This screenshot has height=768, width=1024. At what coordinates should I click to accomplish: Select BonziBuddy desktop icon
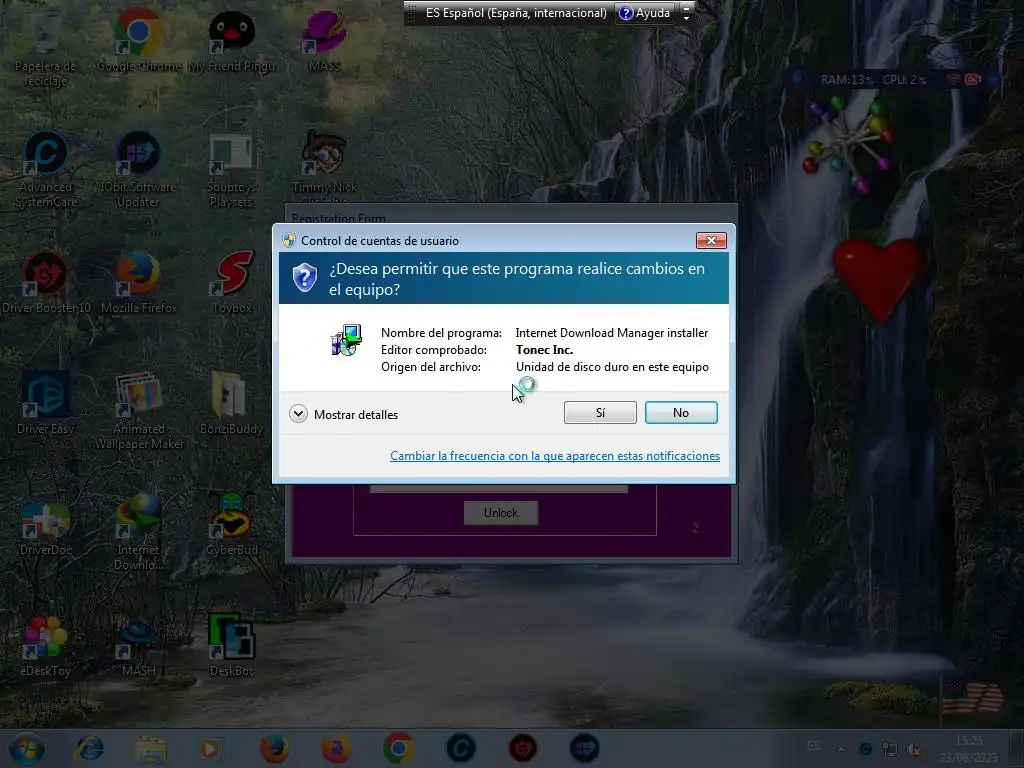point(231,404)
